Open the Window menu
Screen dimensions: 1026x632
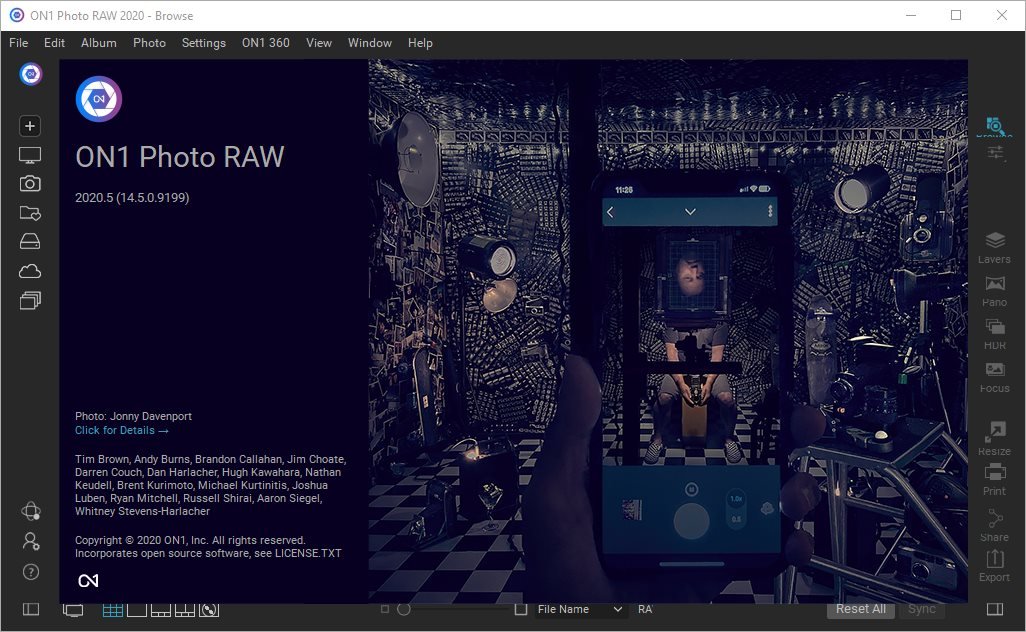370,43
